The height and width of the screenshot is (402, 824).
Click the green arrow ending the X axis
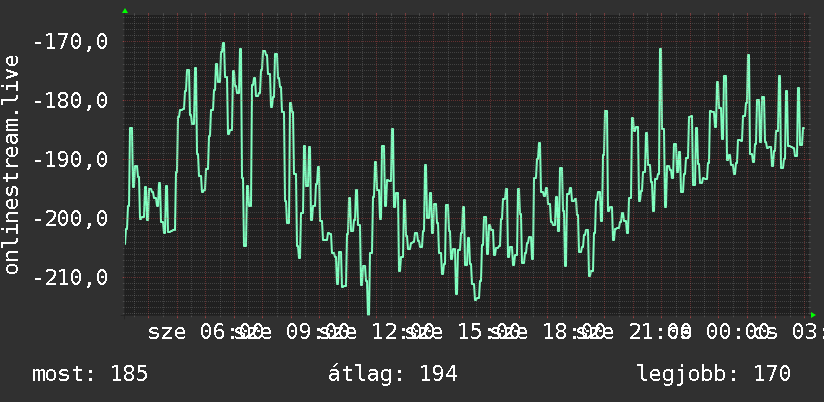click(813, 315)
